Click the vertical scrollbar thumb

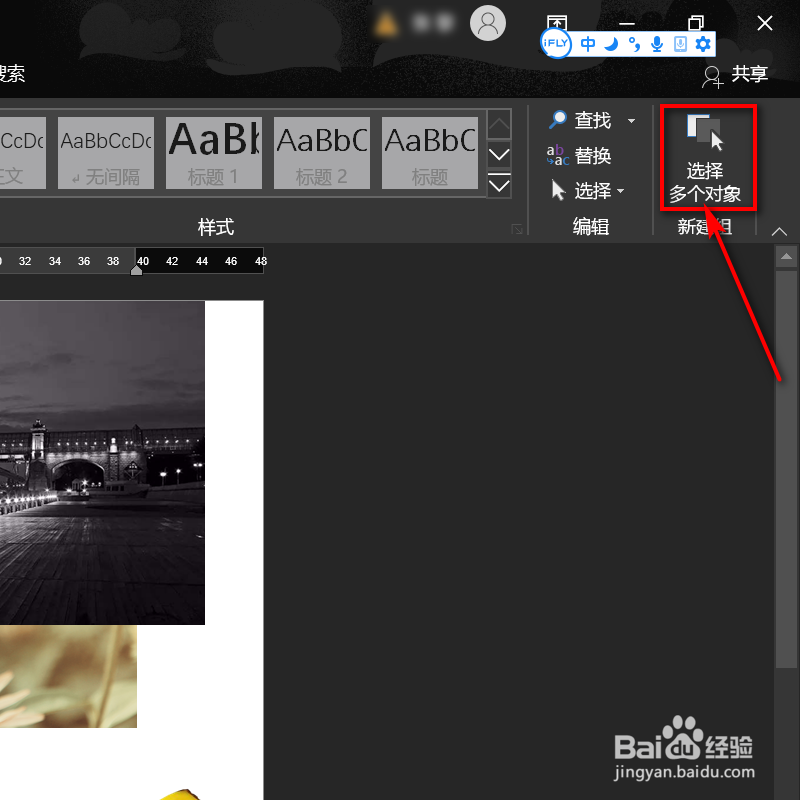[x=786, y=469]
